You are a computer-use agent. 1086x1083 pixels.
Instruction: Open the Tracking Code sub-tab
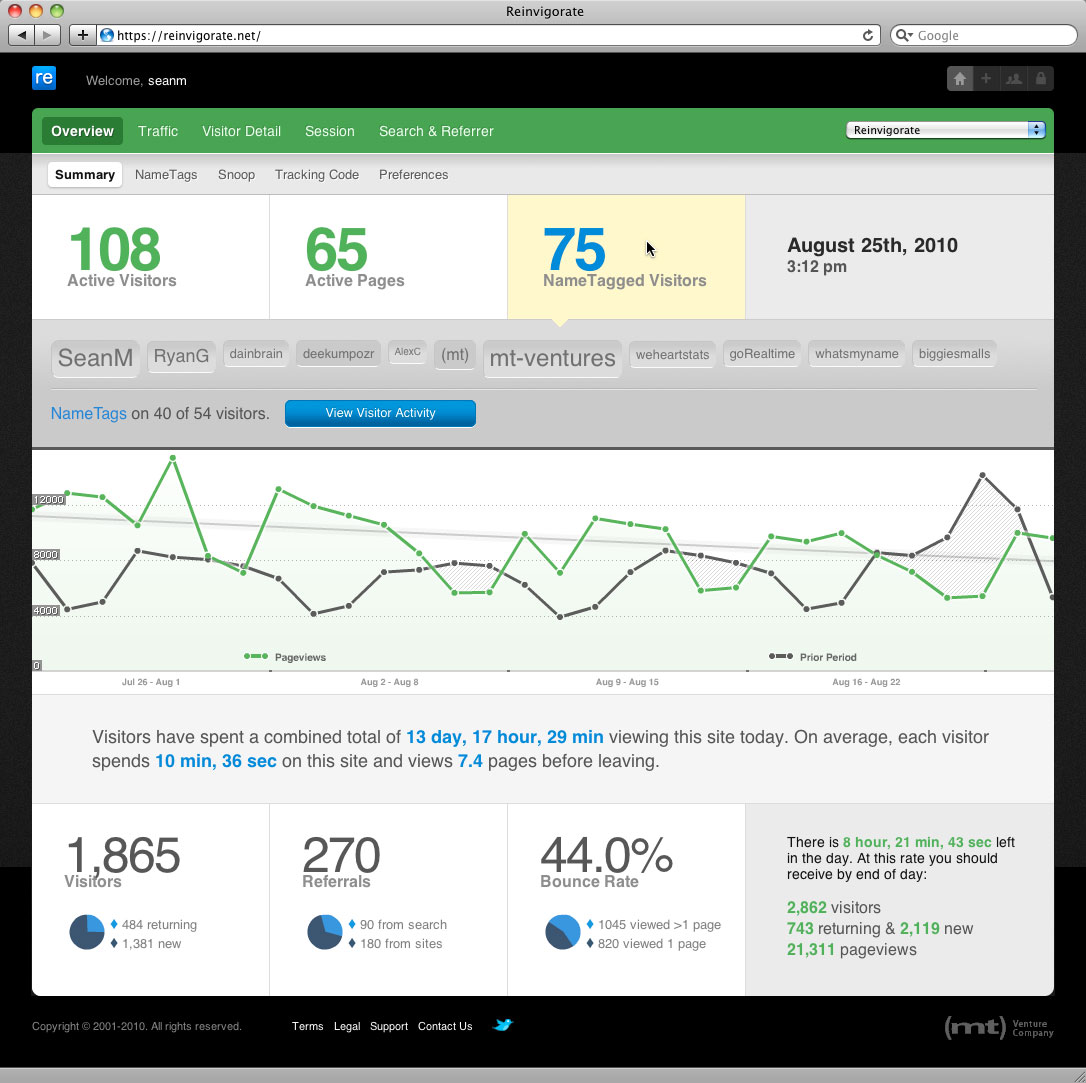(x=317, y=174)
